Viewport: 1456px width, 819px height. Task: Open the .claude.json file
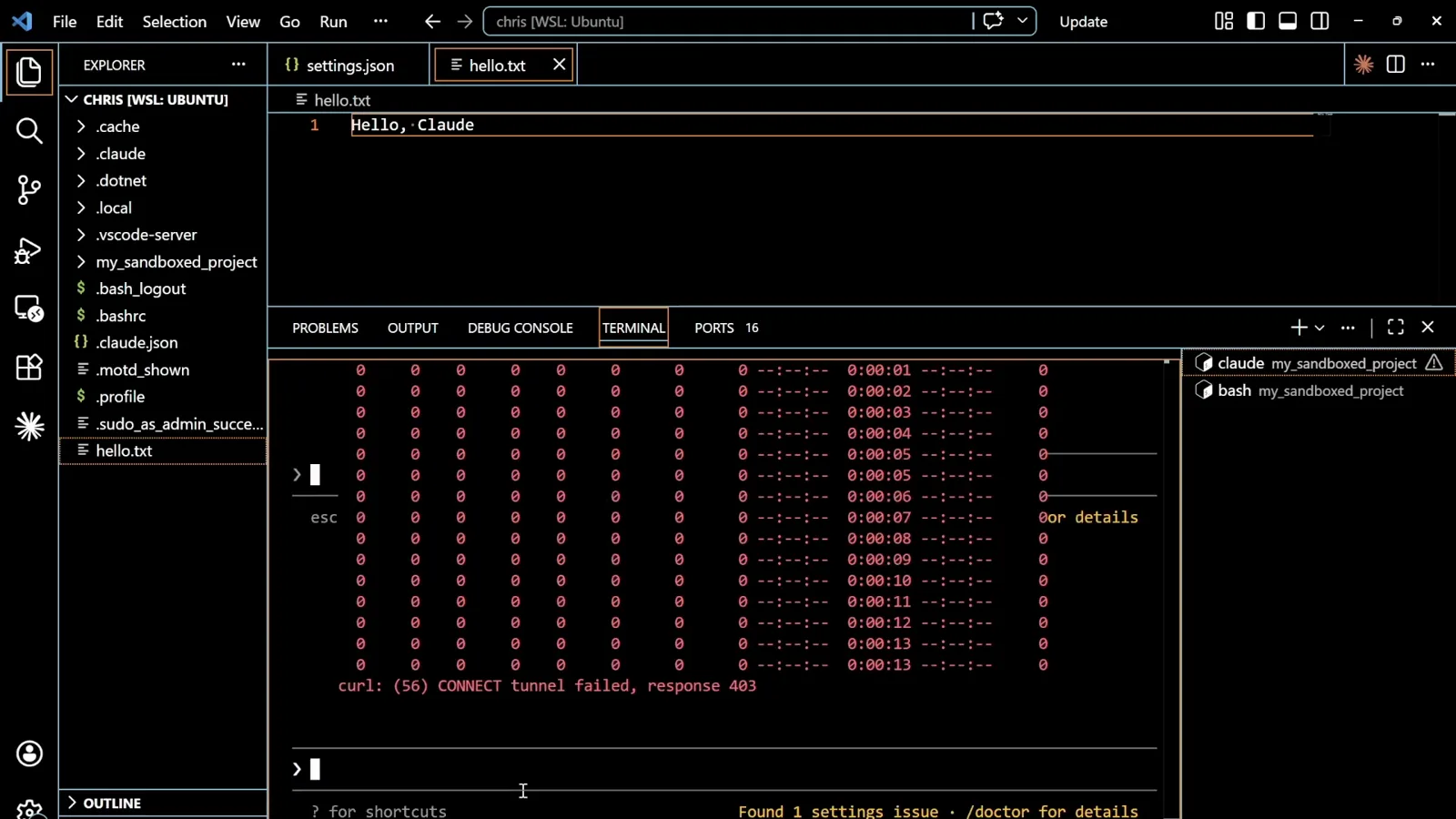tap(163, 343)
